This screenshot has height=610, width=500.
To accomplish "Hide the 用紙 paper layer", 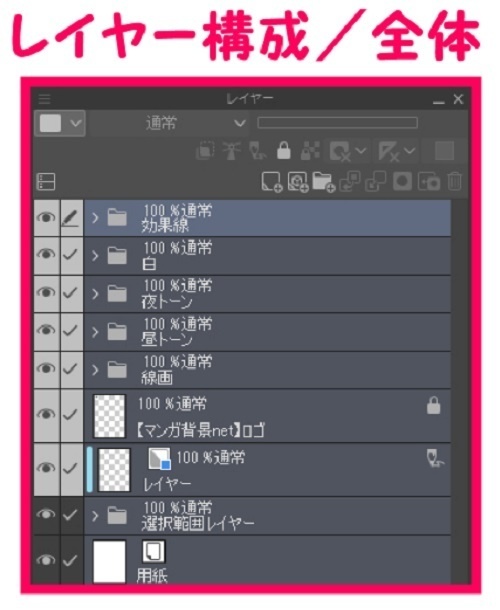I will 46,560.
